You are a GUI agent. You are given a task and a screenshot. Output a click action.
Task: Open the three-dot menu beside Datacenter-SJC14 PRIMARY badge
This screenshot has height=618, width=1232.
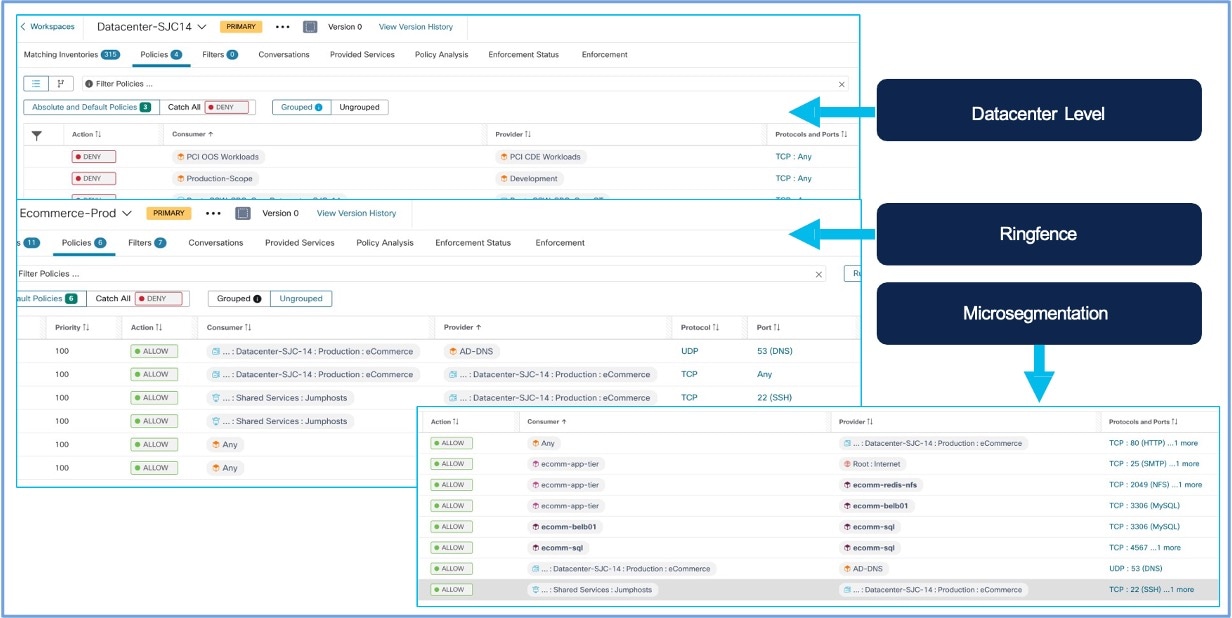283,27
